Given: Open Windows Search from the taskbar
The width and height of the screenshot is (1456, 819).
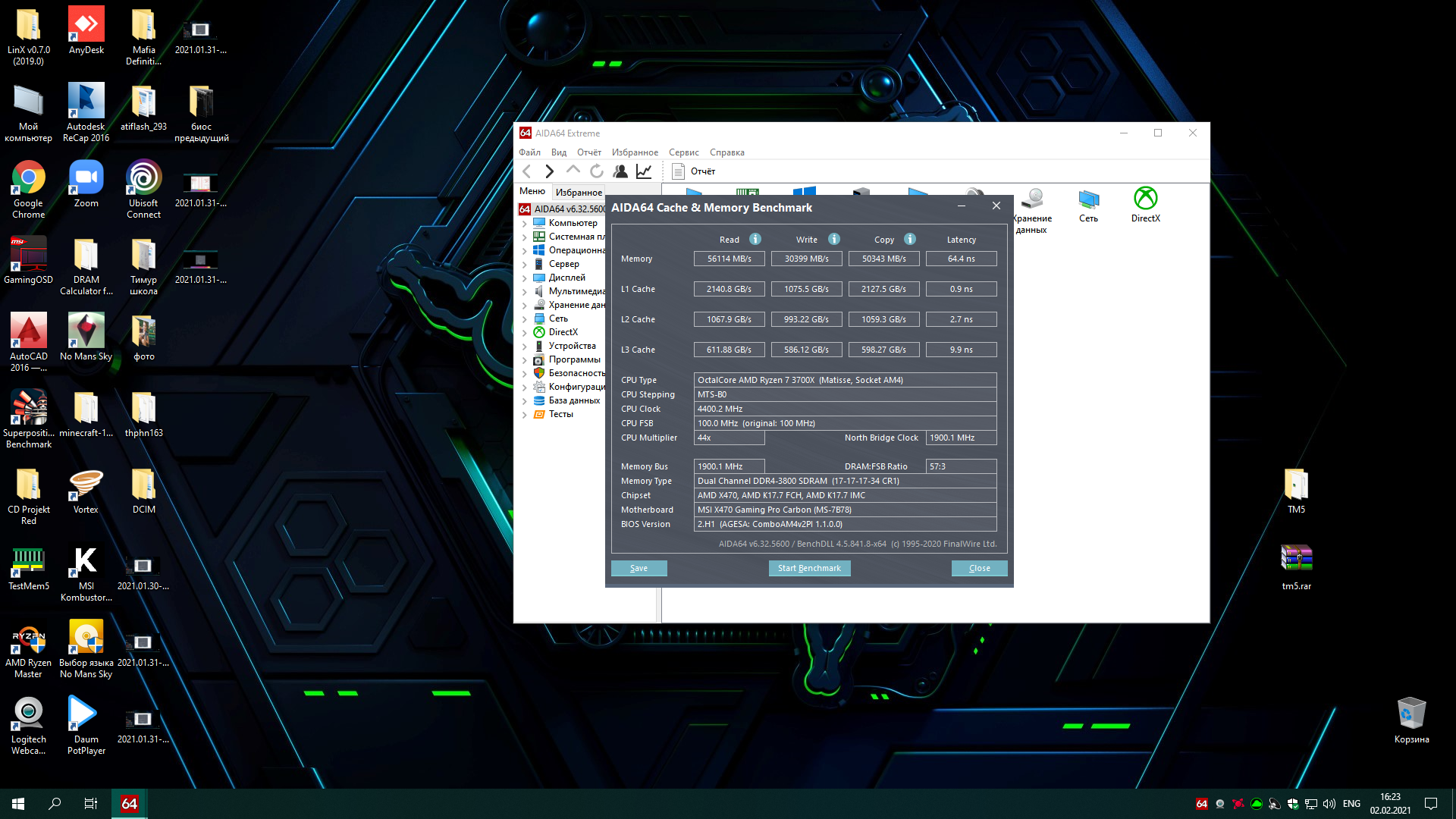Looking at the screenshot, I should coord(55,803).
